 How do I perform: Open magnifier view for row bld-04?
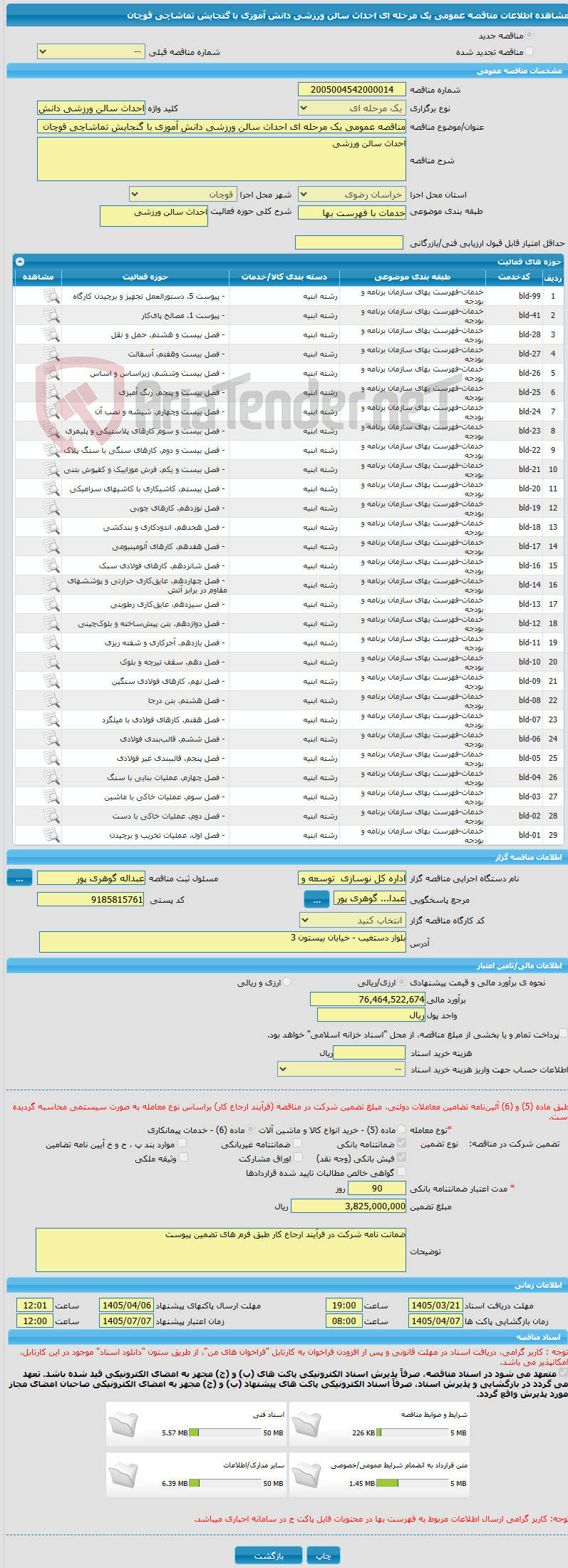(x=51, y=777)
